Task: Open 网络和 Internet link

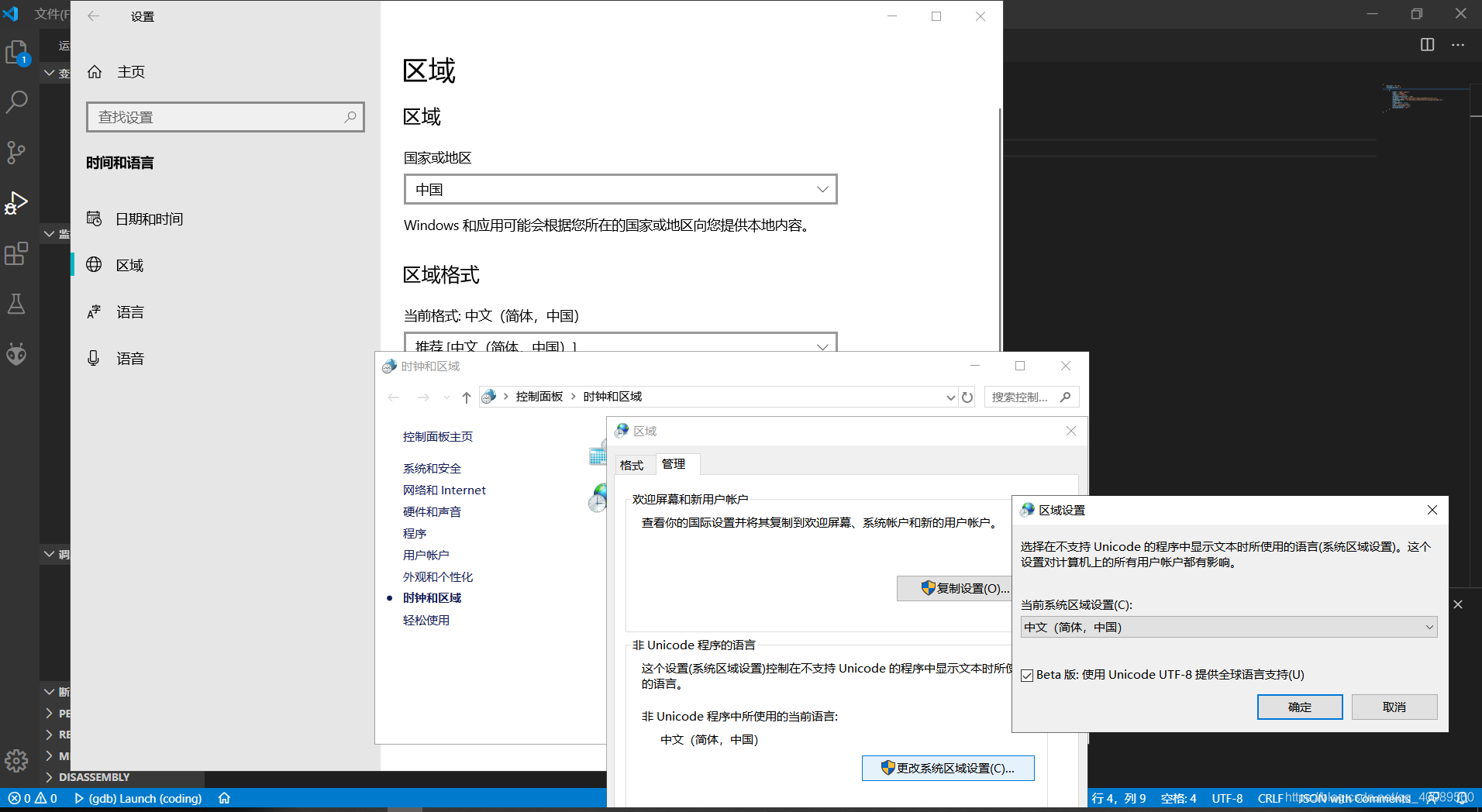Action: coord(444,490)
